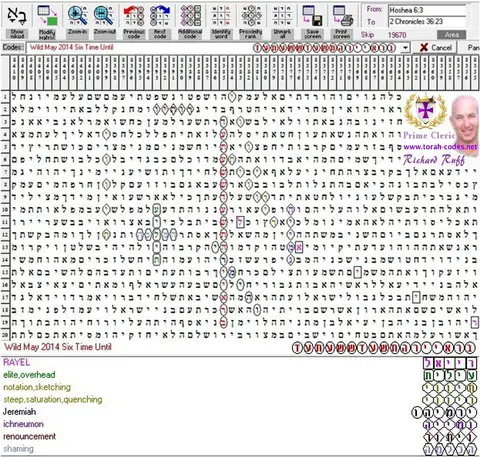Screen dimensions: 480x457
Task: Select the renouncement term
Action: click(x=29, y=436)
